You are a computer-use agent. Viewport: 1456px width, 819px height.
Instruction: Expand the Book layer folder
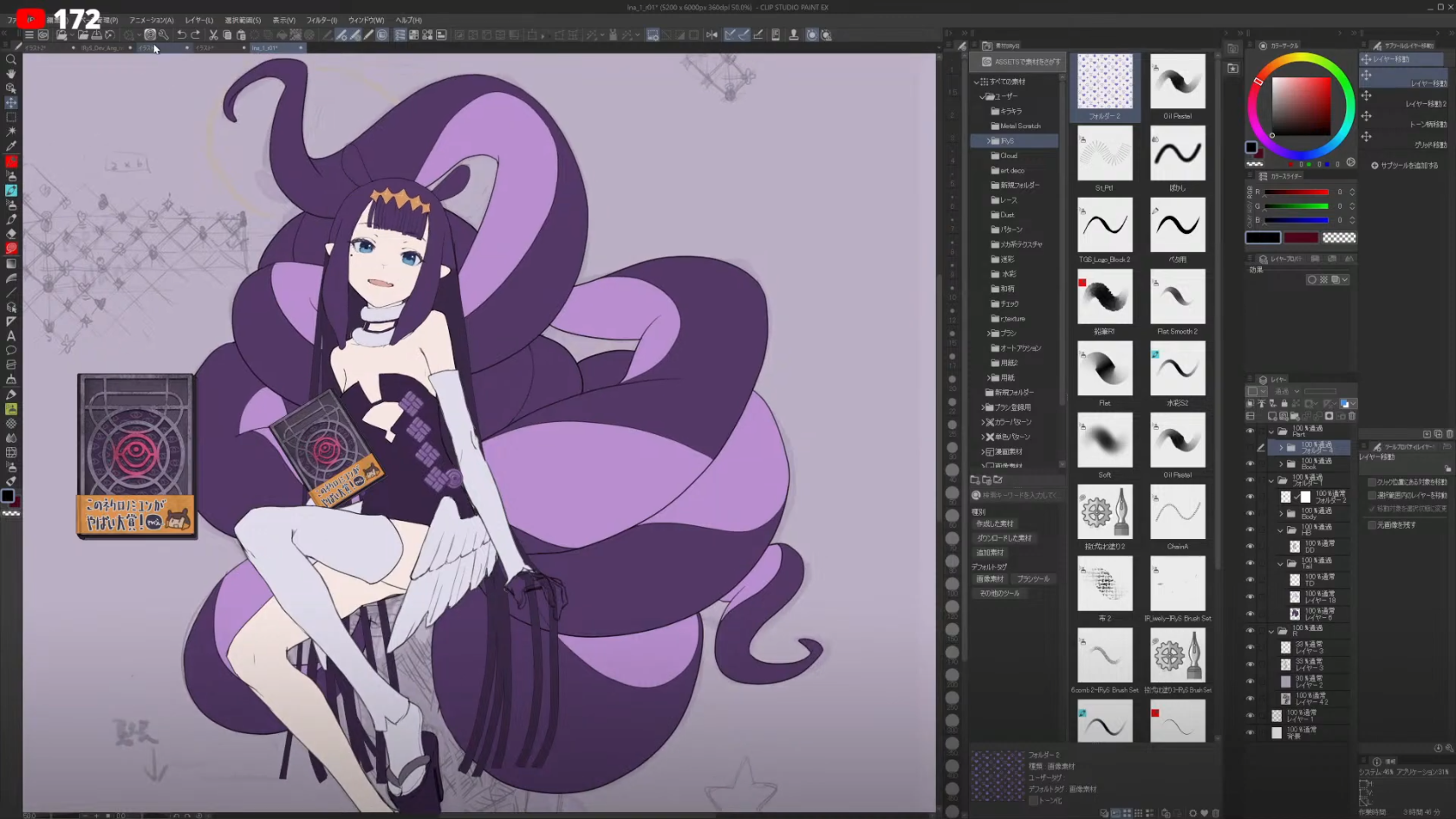(x=1281, y=464)
